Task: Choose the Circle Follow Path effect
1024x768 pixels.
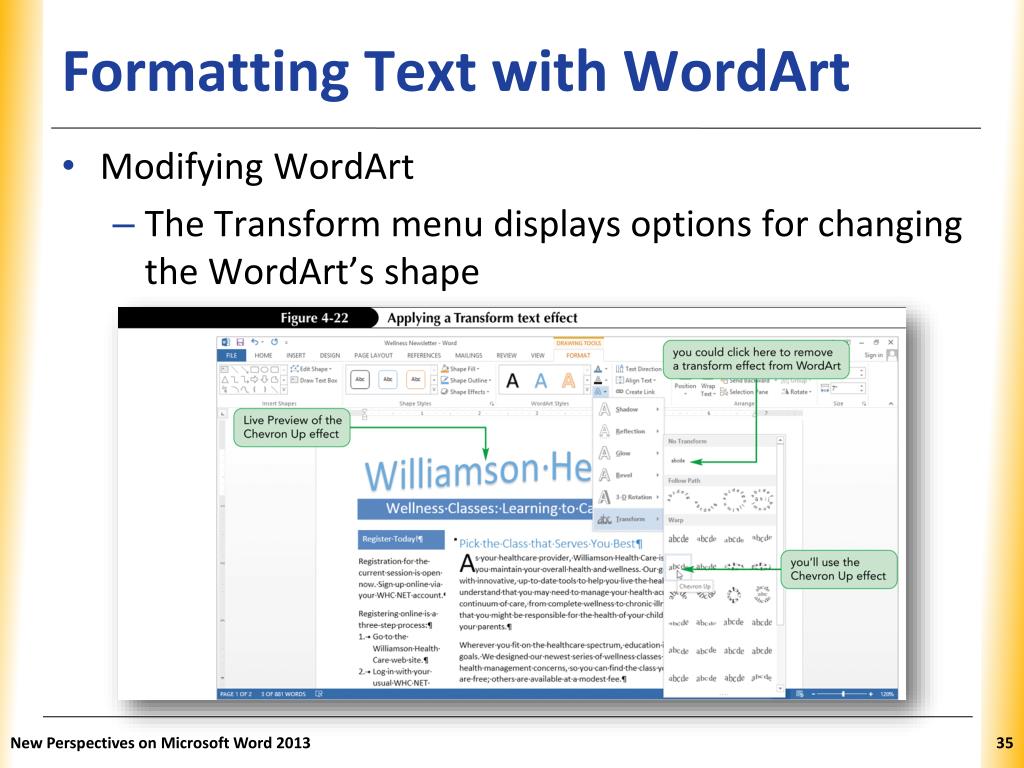Action: pyautogui.click(x=734, y=500)
